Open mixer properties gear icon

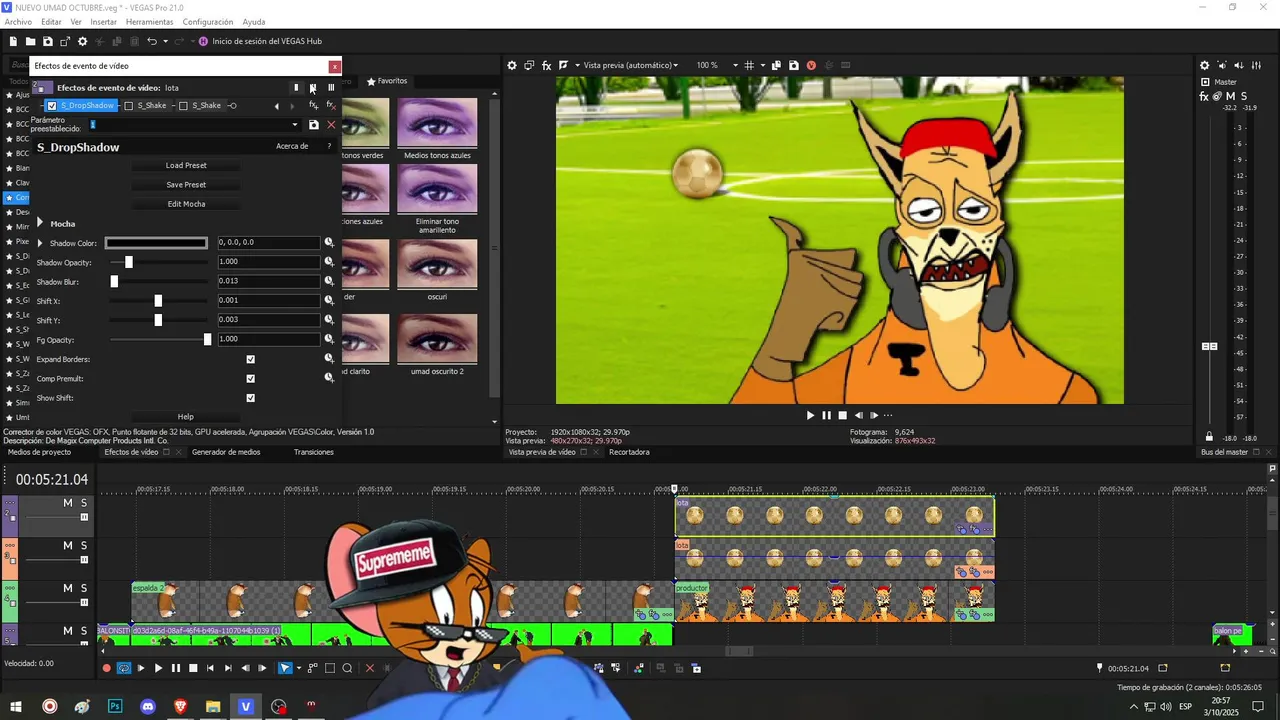[1204, 65]
